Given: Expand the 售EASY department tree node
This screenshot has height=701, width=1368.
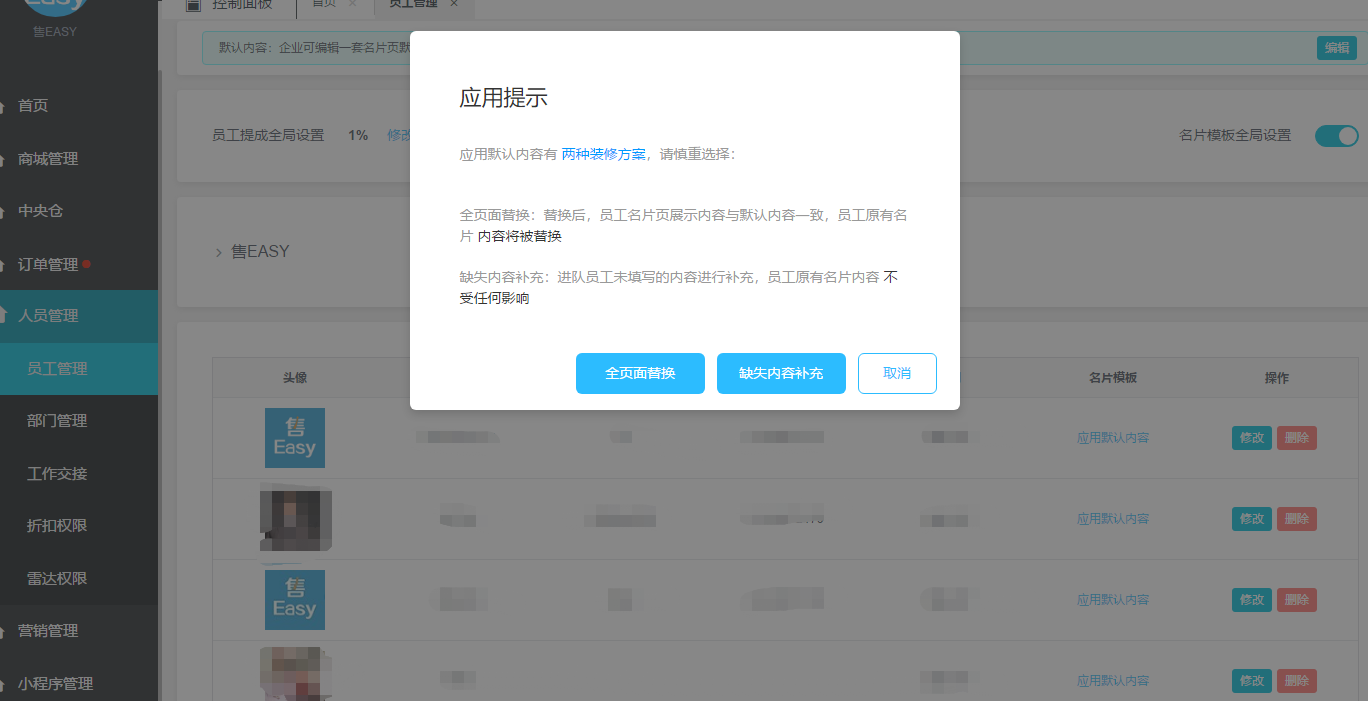Looking at the screenshot, I should pos(219,252).
